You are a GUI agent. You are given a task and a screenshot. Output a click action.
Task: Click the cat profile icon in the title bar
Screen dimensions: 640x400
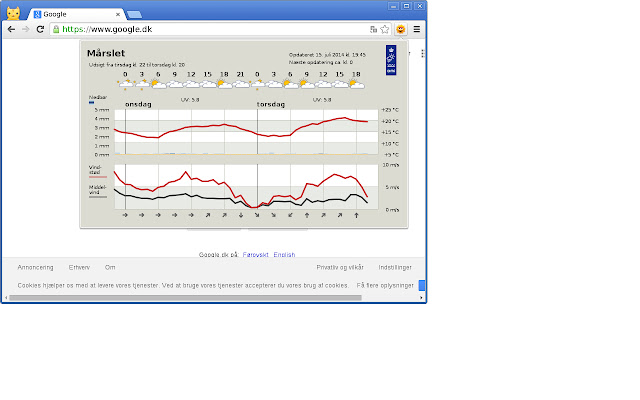[15, 13]
